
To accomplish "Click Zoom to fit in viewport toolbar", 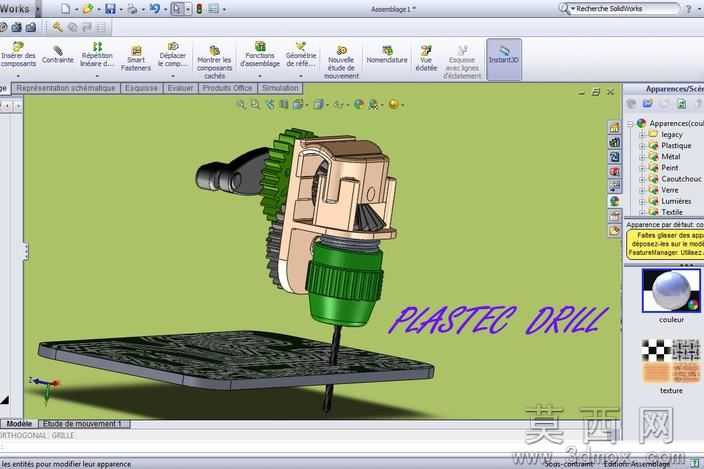I will (241, 105).
